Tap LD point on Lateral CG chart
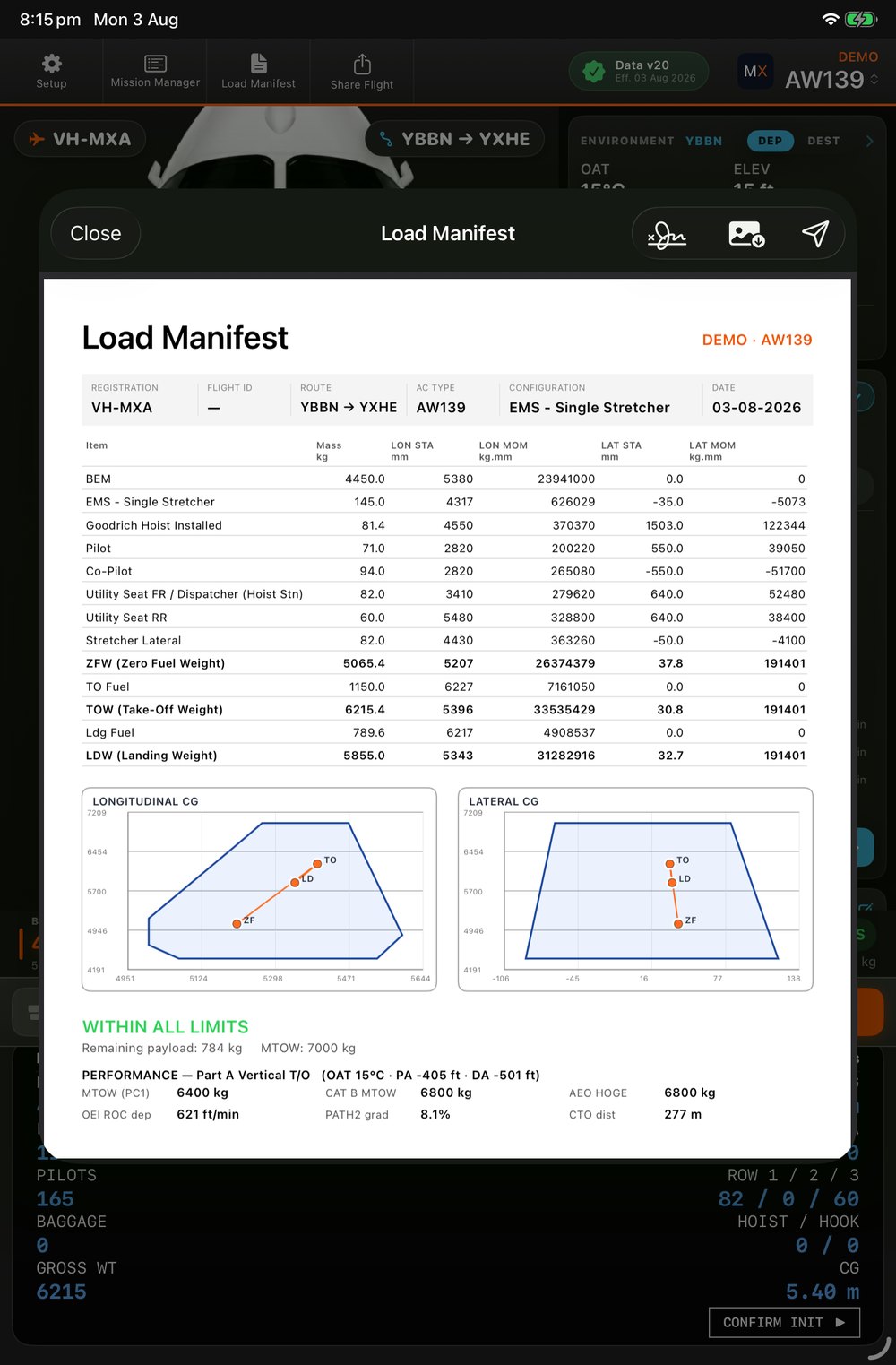 [672, 883]
